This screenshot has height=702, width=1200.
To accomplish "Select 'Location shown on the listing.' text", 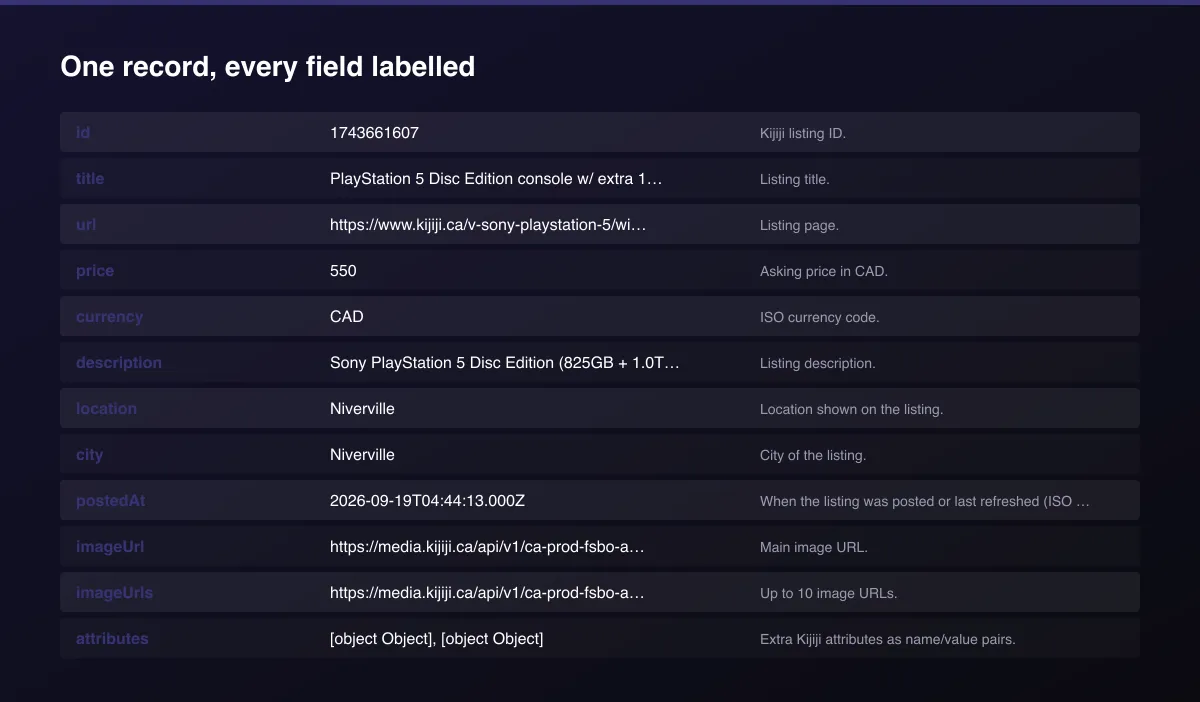I will (851, 409).
